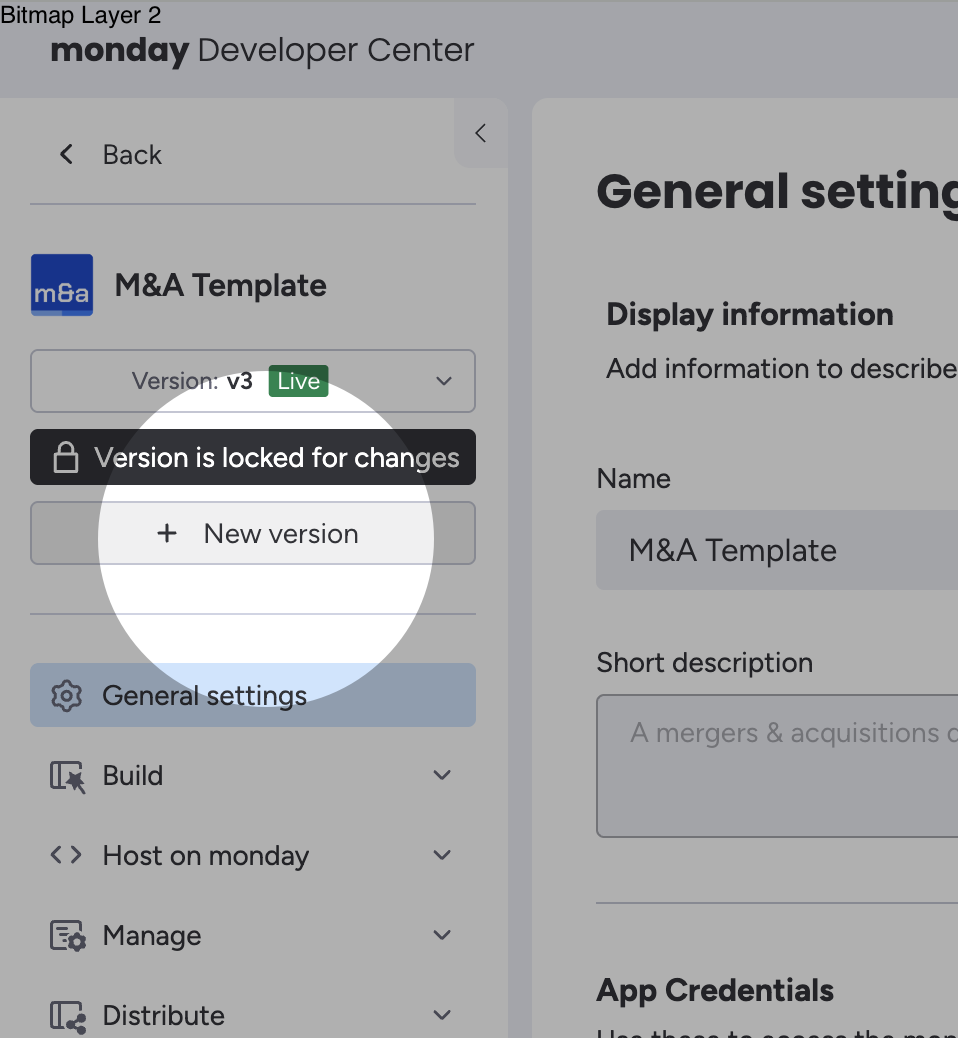Click the plus icon in New version
This screenshot has width=958, height=1038.
[x=167, y=533]
